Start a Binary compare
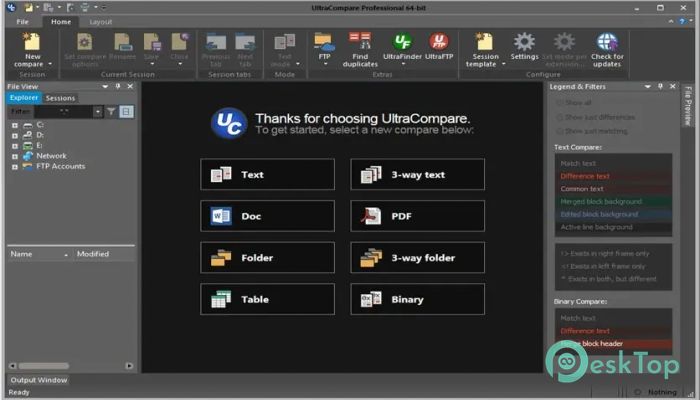Screen dimensions: 700x400 [417, 299]
